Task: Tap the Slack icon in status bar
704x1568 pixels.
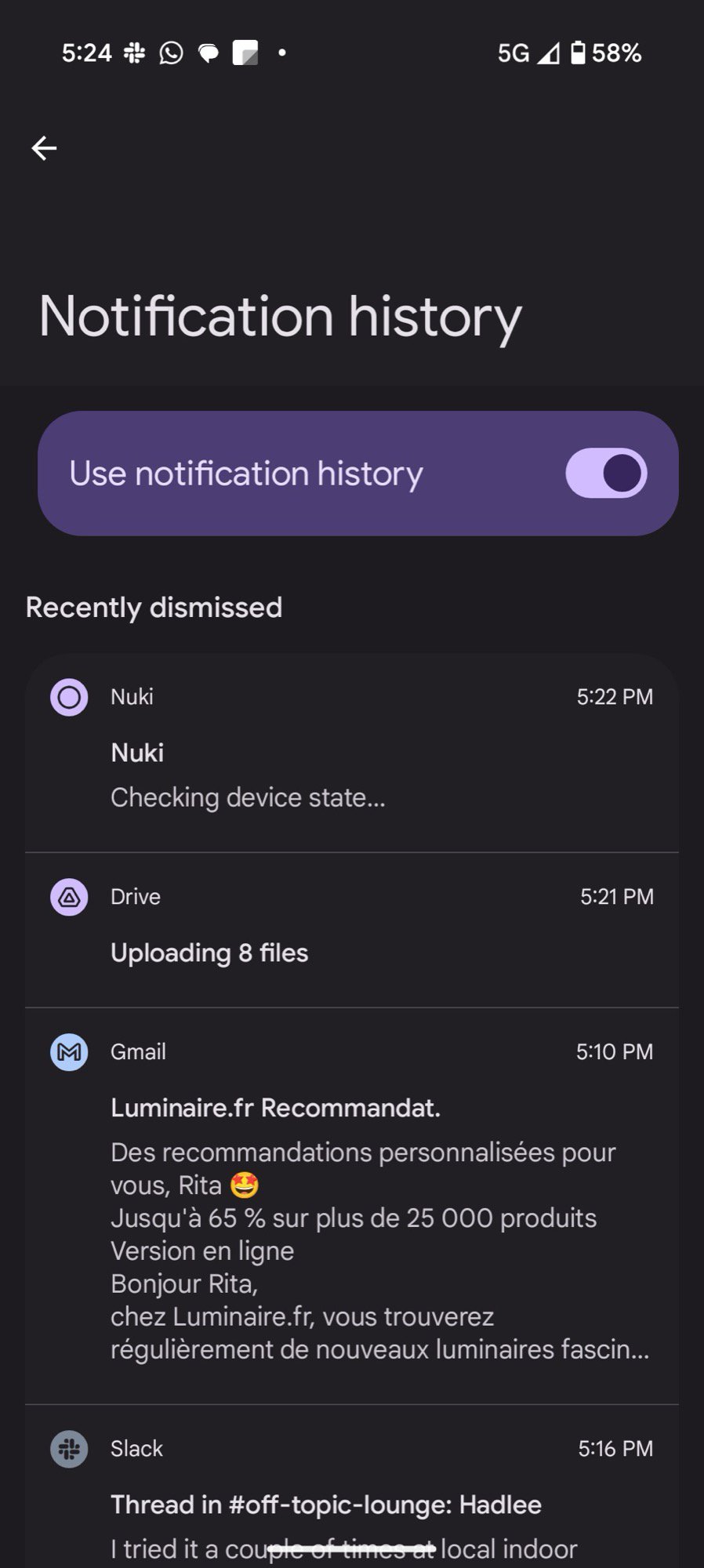Action: pyautogui.click(x=134, y=53)
